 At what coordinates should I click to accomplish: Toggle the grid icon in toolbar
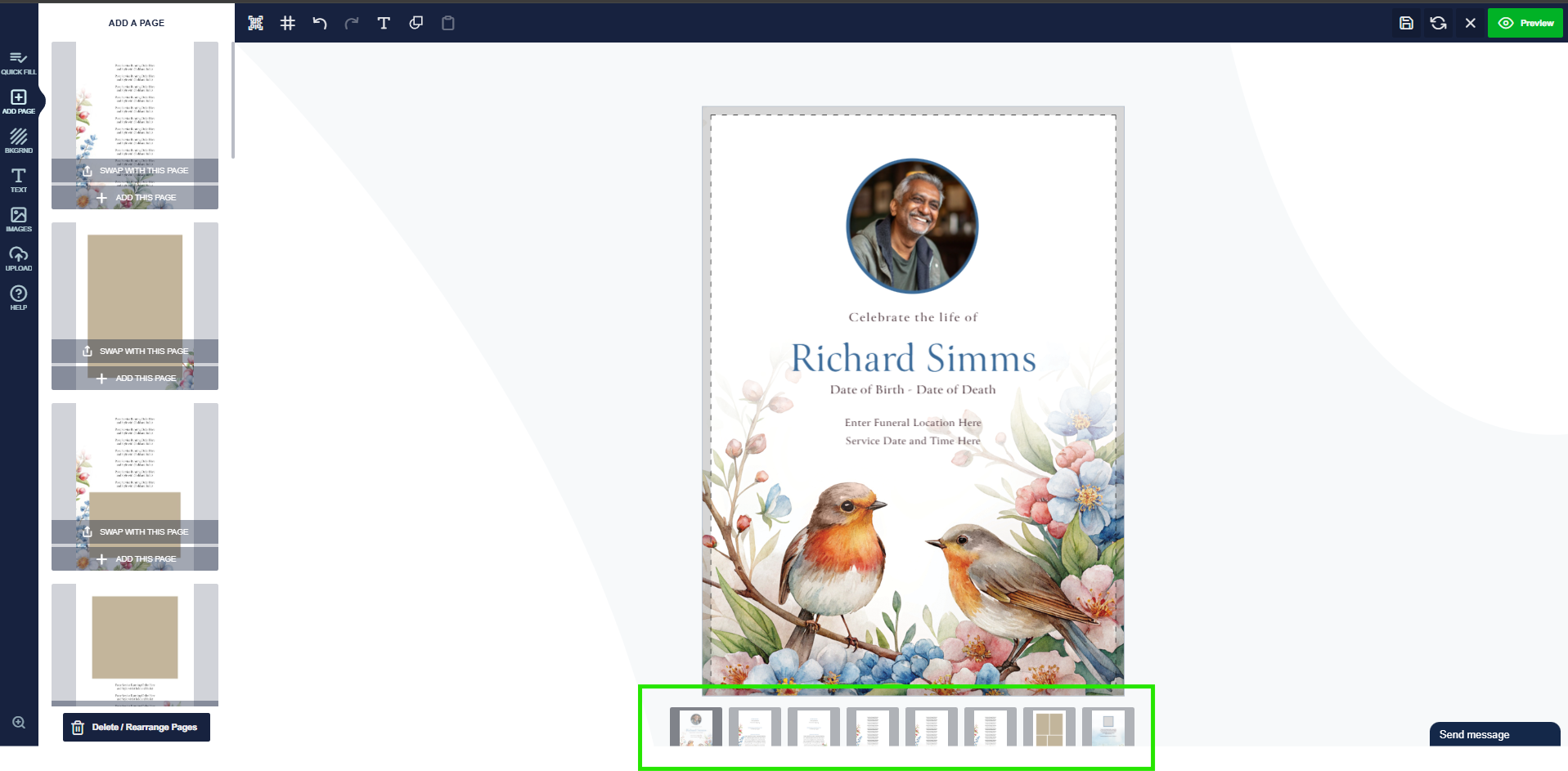[288, 23]
